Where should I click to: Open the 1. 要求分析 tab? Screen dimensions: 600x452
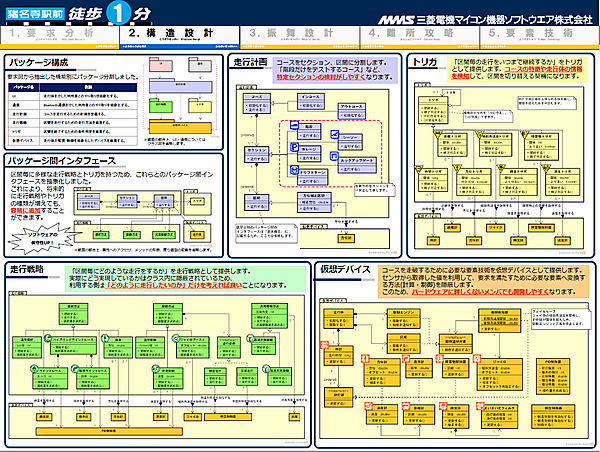[60, 35]
